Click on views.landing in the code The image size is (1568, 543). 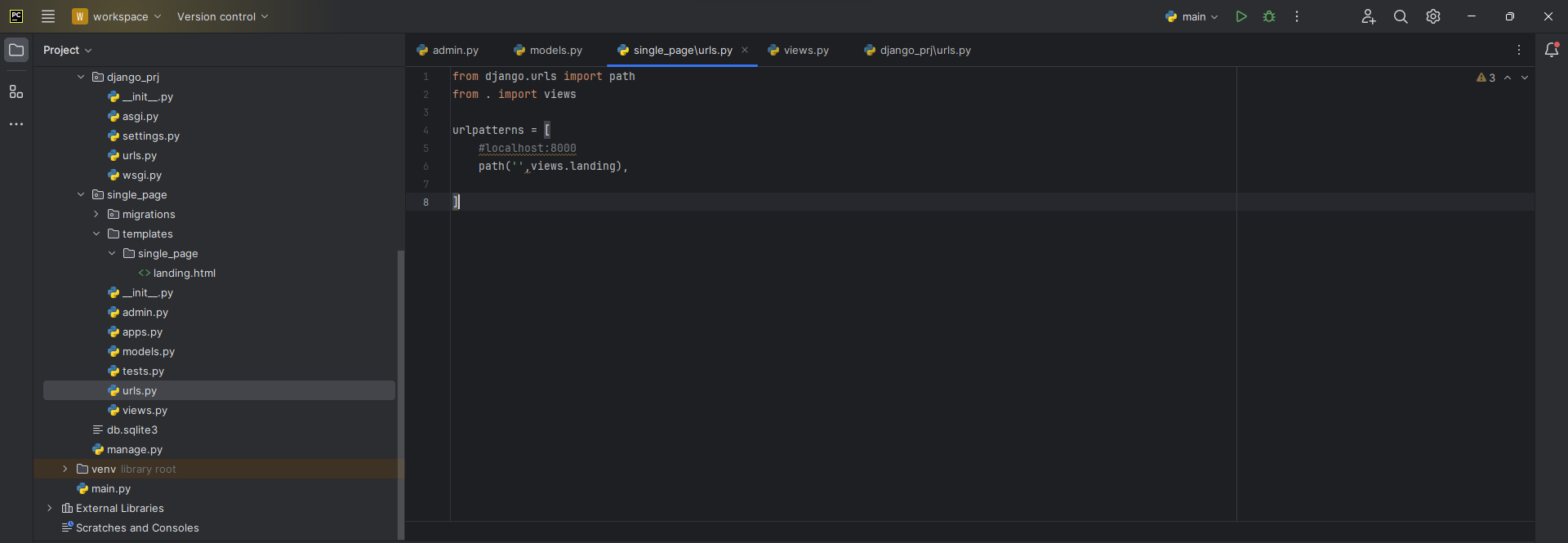(x=573, y=166)
